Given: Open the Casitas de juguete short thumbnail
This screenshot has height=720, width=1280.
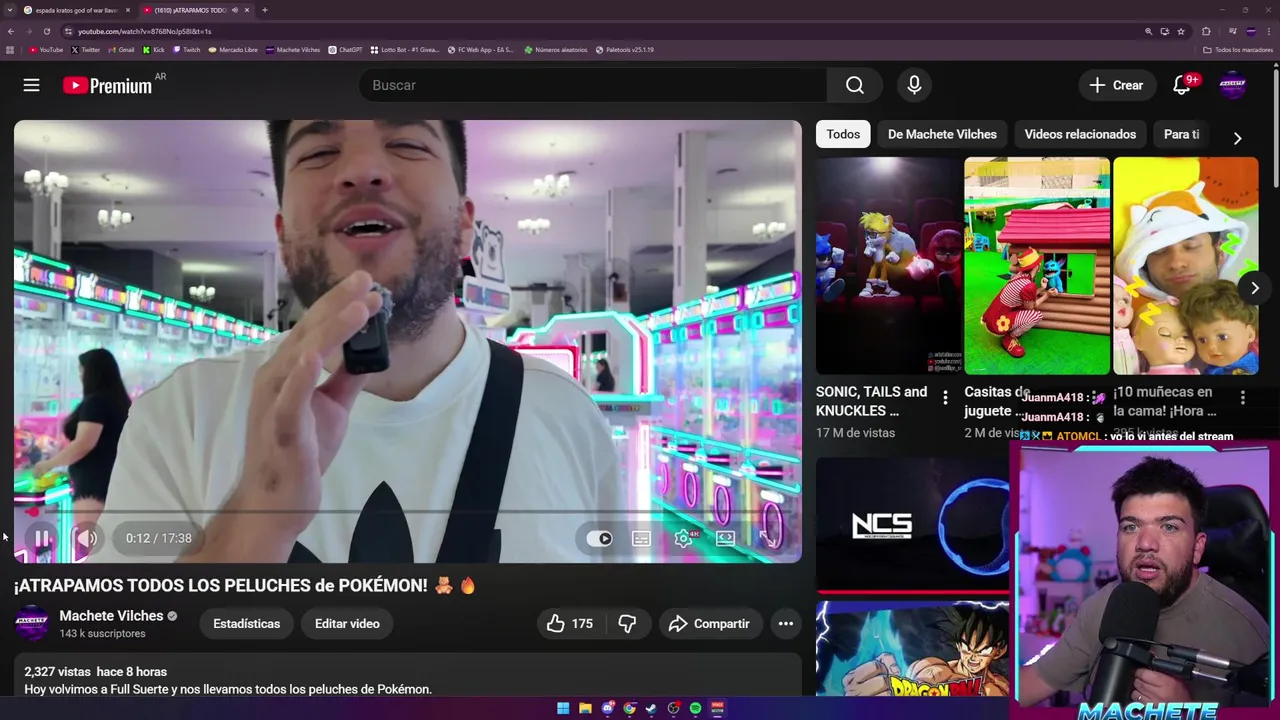Looking at the screenshot, I should point(1037,266).
